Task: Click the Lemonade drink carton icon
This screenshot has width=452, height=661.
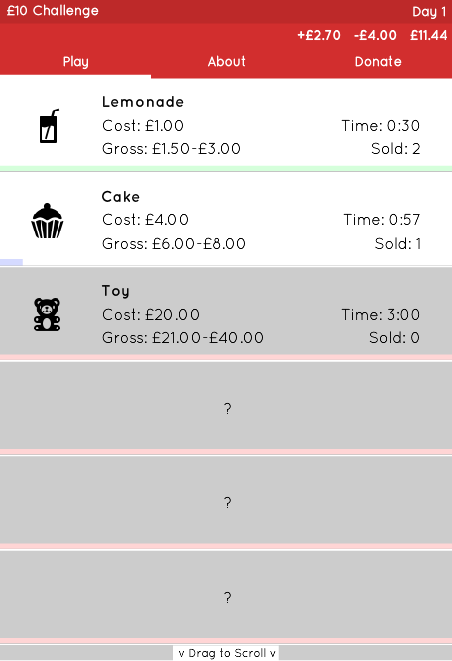Action: [48, 126]
